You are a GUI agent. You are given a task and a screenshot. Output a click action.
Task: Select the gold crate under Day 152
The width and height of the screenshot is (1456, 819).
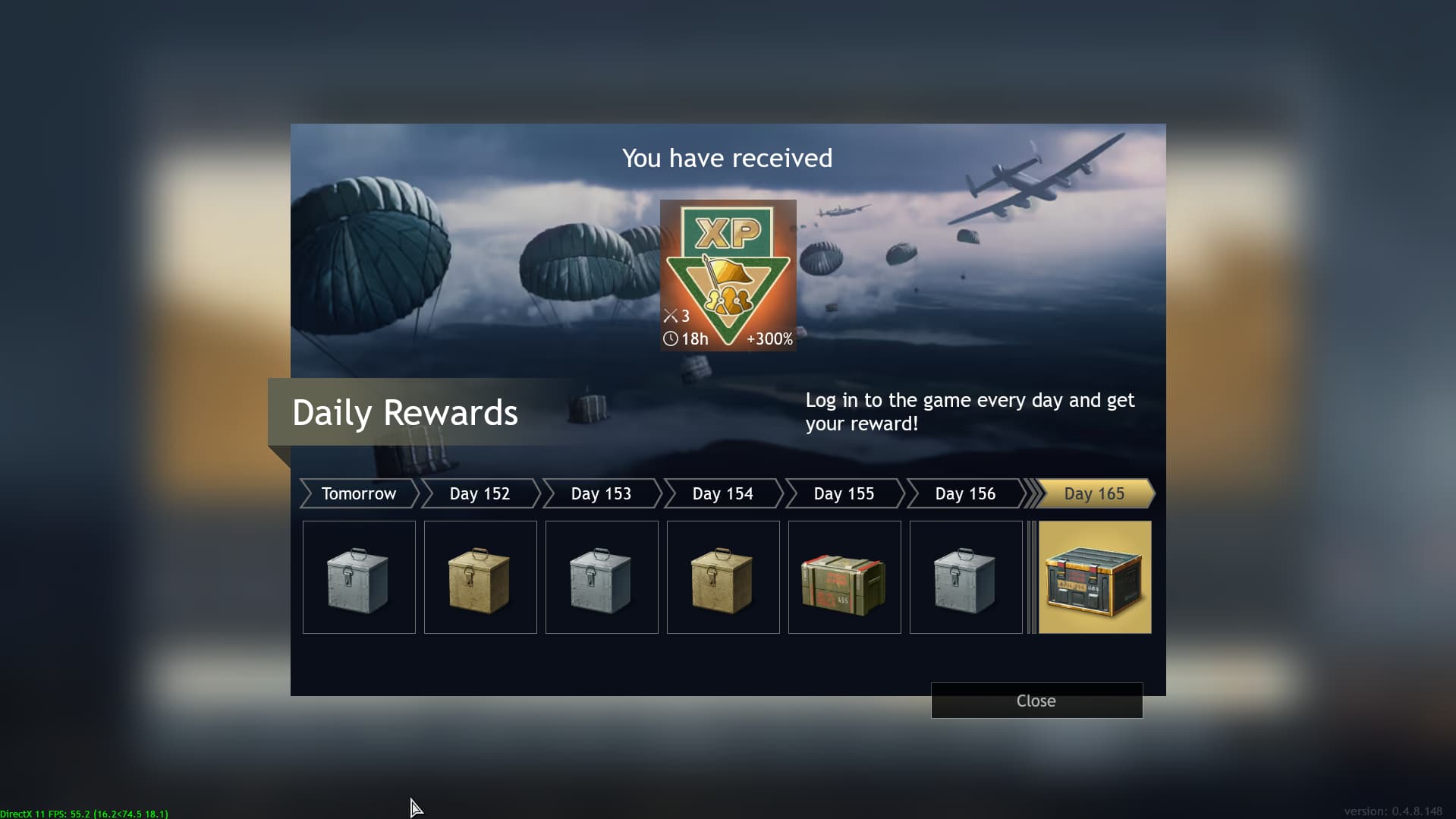click(480, 577)
